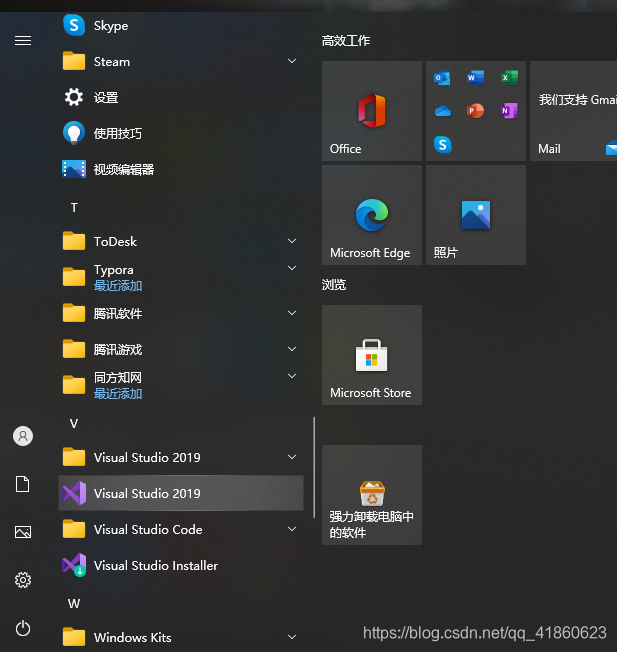Expand the 腾讯软件 chevron

pyautogui.click(x=292, y=313)
